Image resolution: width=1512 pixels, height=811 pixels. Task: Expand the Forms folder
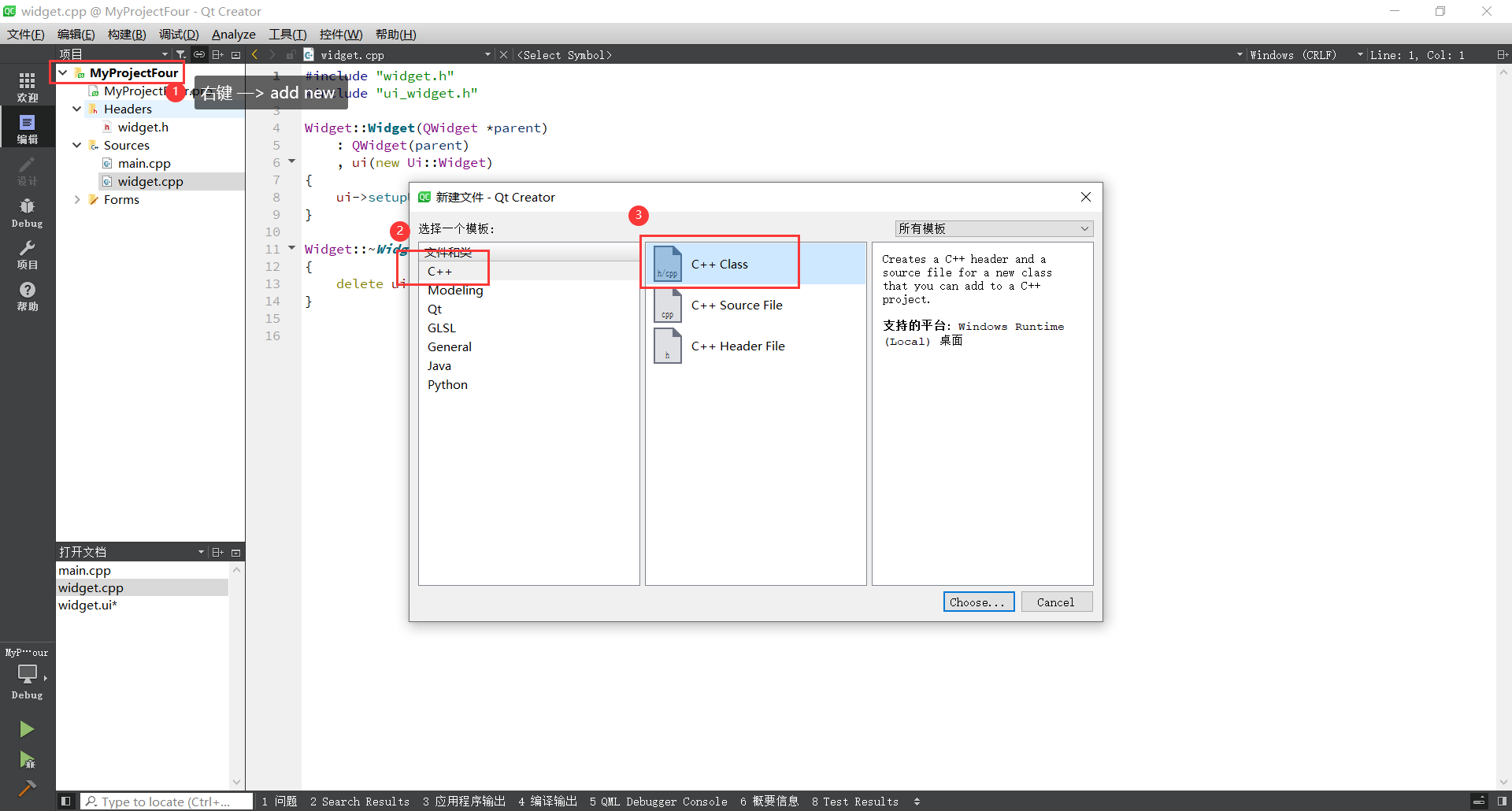(x=77, y=199)
